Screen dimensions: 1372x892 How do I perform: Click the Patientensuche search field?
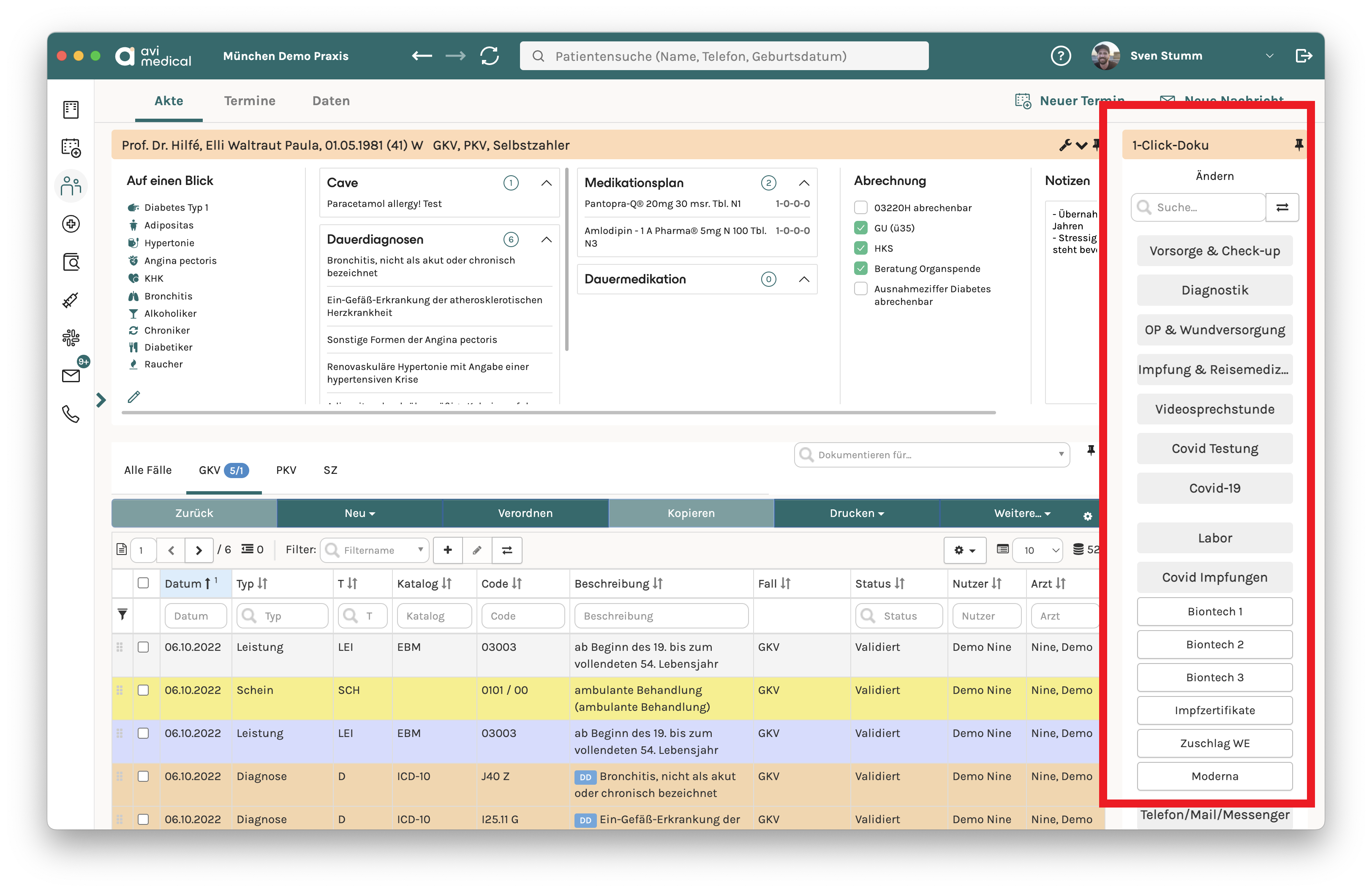pyautogui.click(x=724, y=56)
